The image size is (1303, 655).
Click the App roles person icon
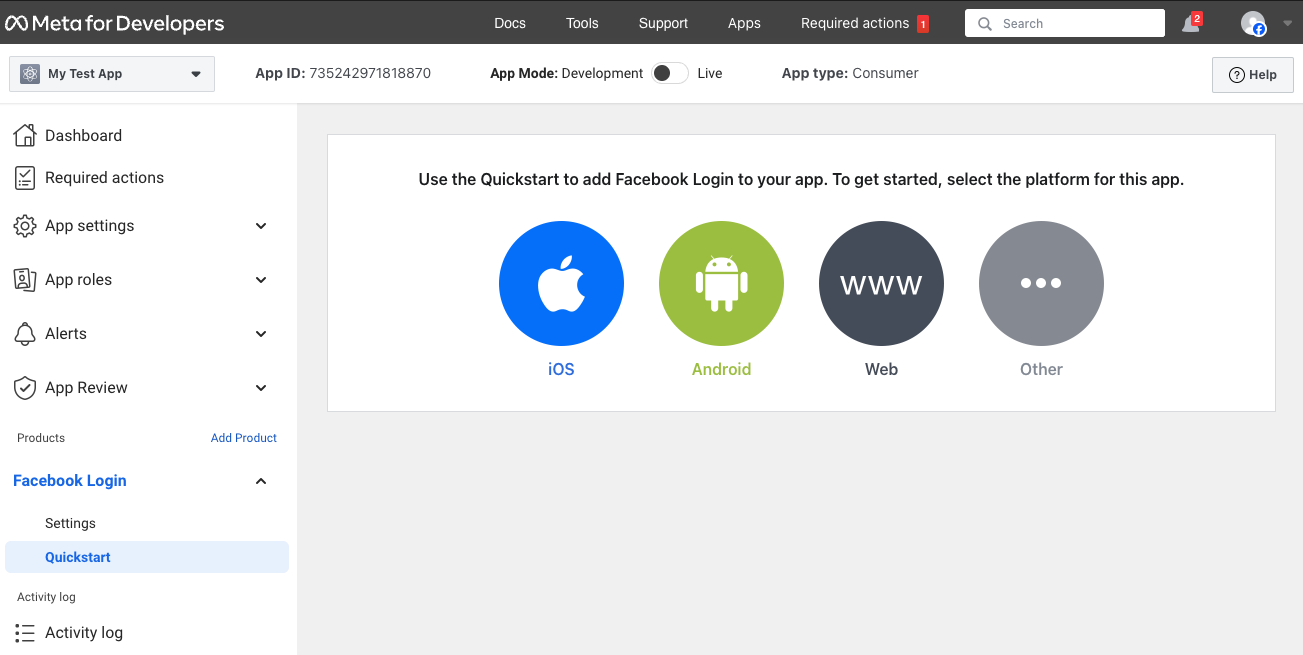(x=25, y=280)
